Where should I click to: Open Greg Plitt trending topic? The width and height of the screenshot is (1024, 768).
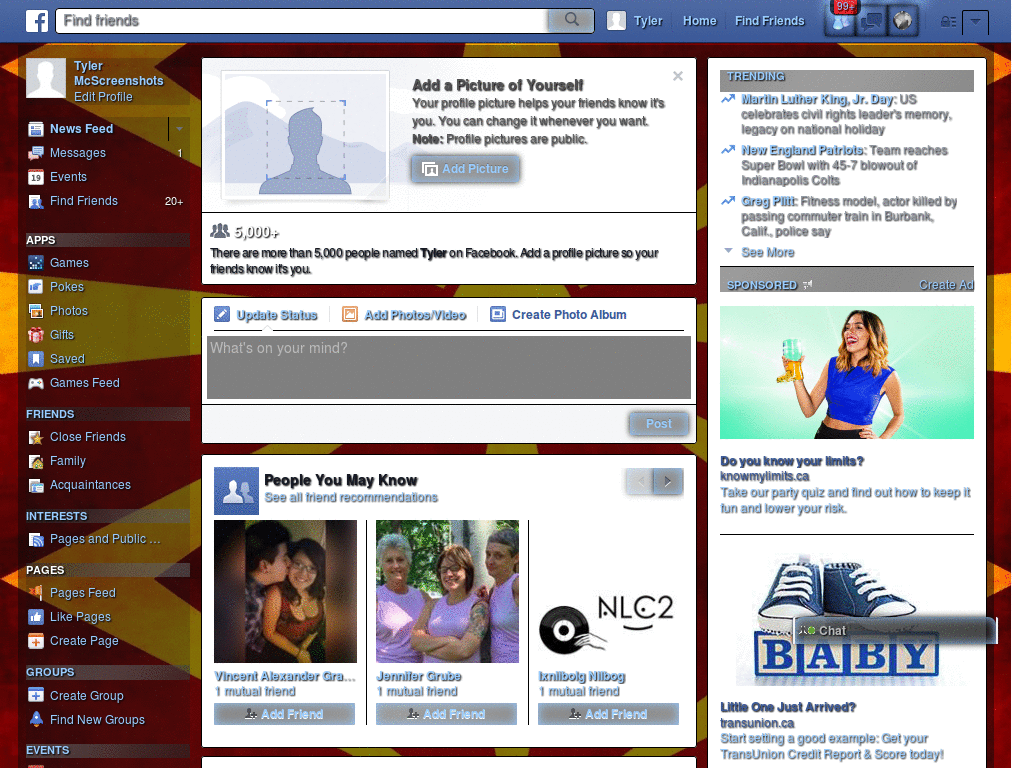pyautogui.click(x=768, y=201)
